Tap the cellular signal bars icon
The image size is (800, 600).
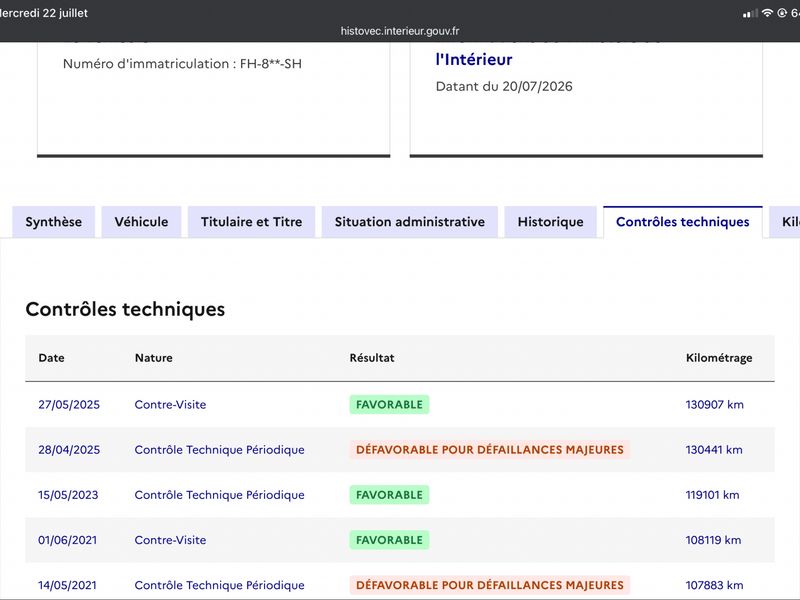(750, 13)
